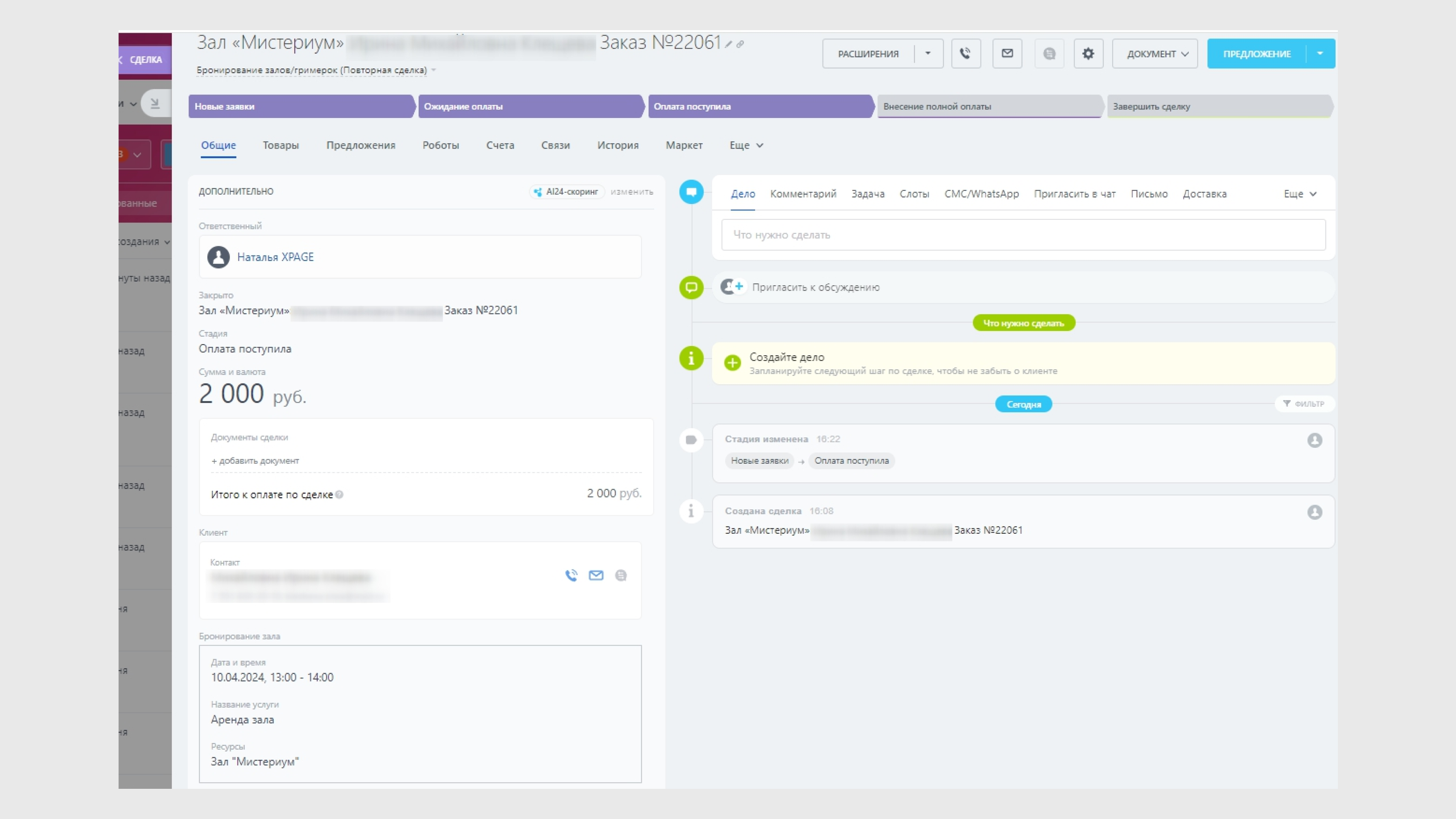
Task: Copy deal link via chain icon near title
Action: [740, 44]
